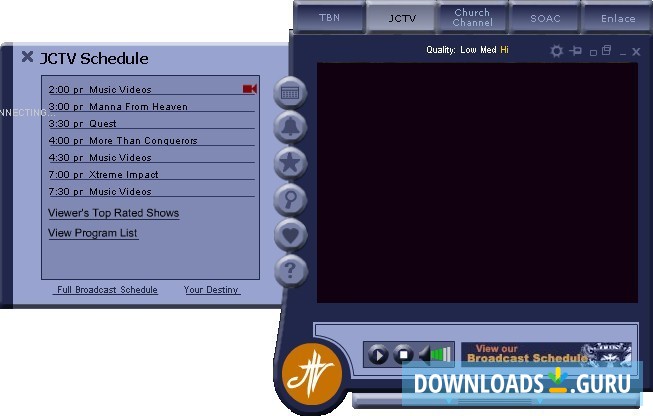Viewport: 653px width, 416px height.
Task: Select the 3:00 Manna From Heaven entry
Action: coord(152,107)
